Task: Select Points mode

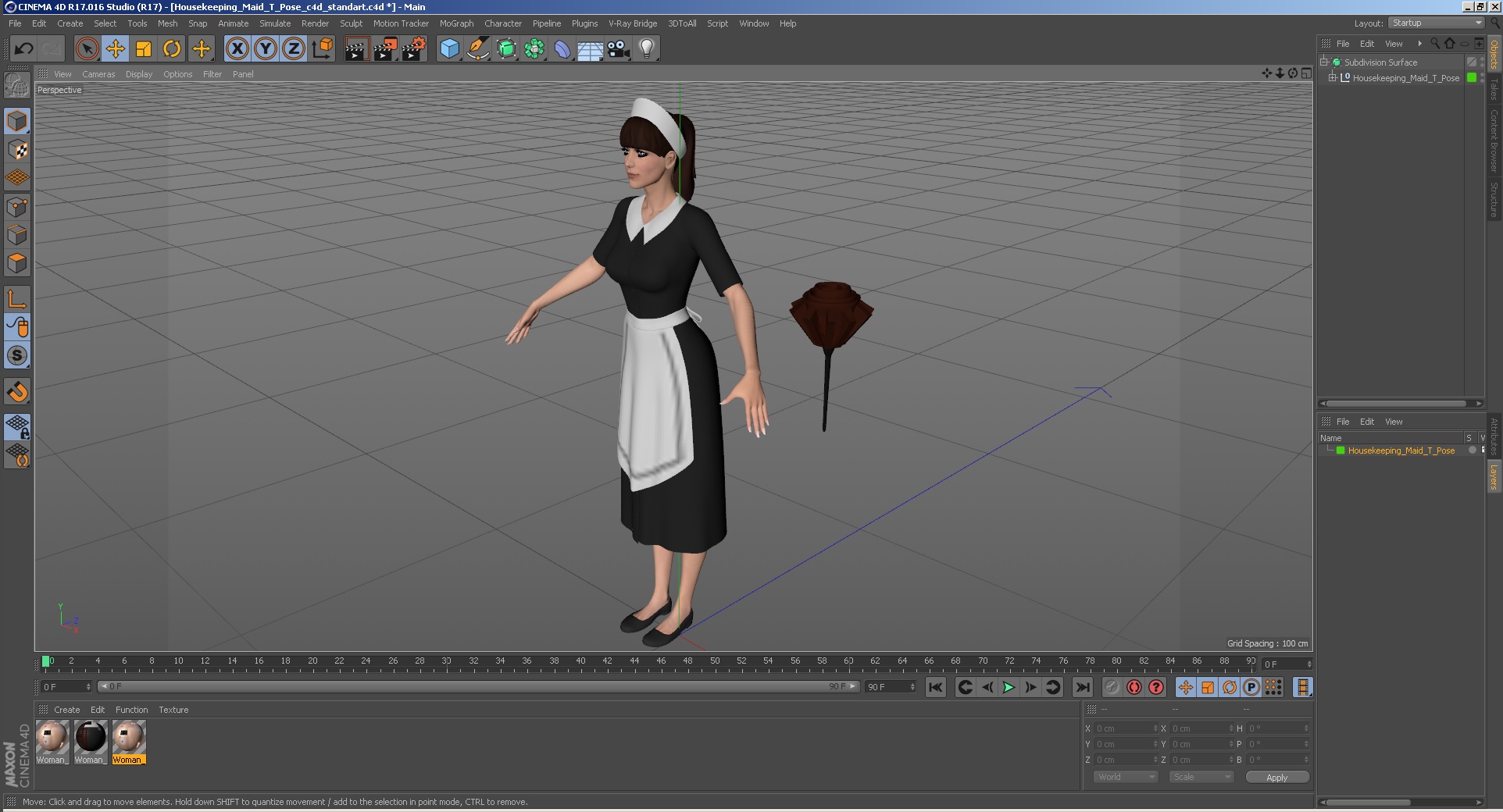Action: click(x=17, y=207)
